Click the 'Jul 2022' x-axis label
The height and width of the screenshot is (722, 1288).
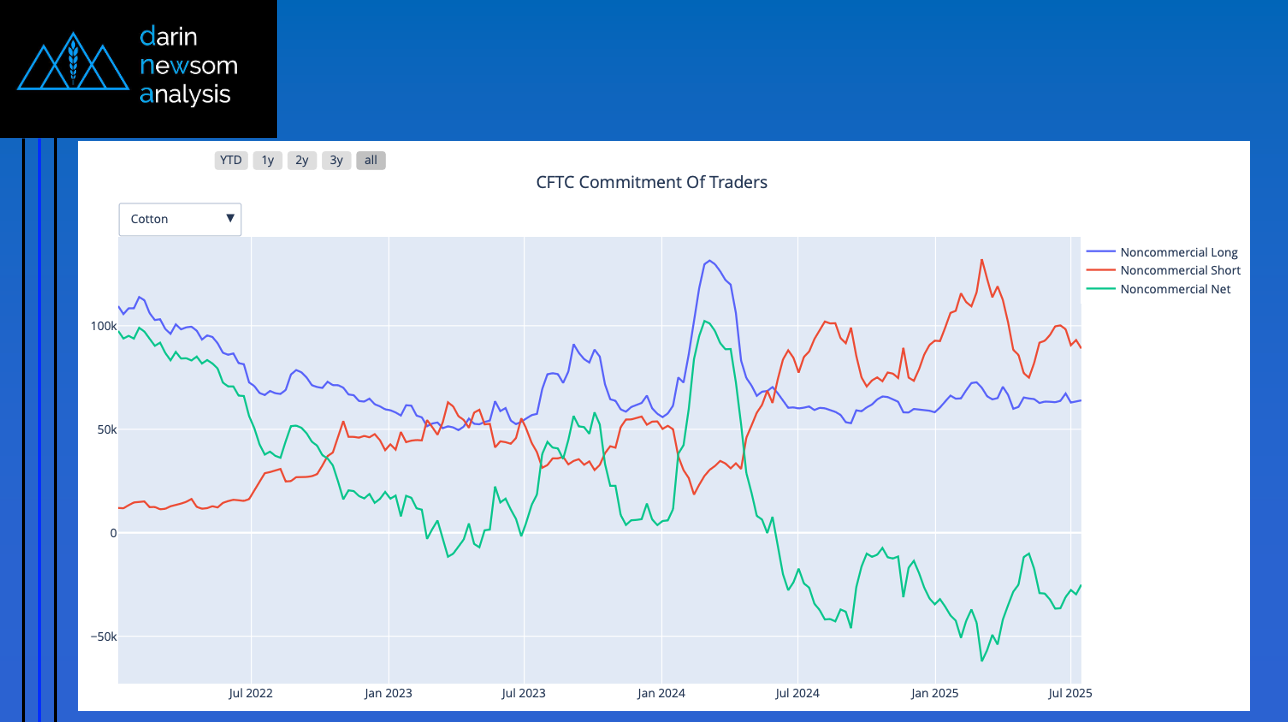251,692
